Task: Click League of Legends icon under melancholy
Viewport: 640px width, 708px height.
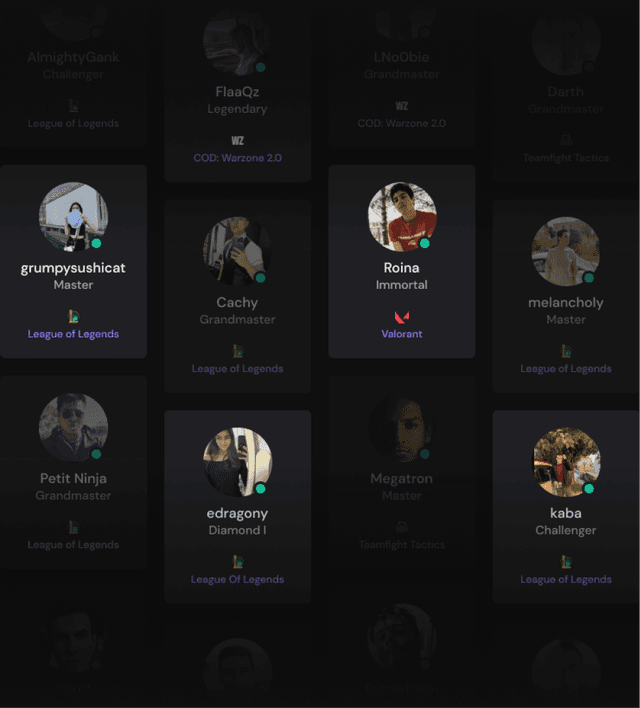Action: 566,351
